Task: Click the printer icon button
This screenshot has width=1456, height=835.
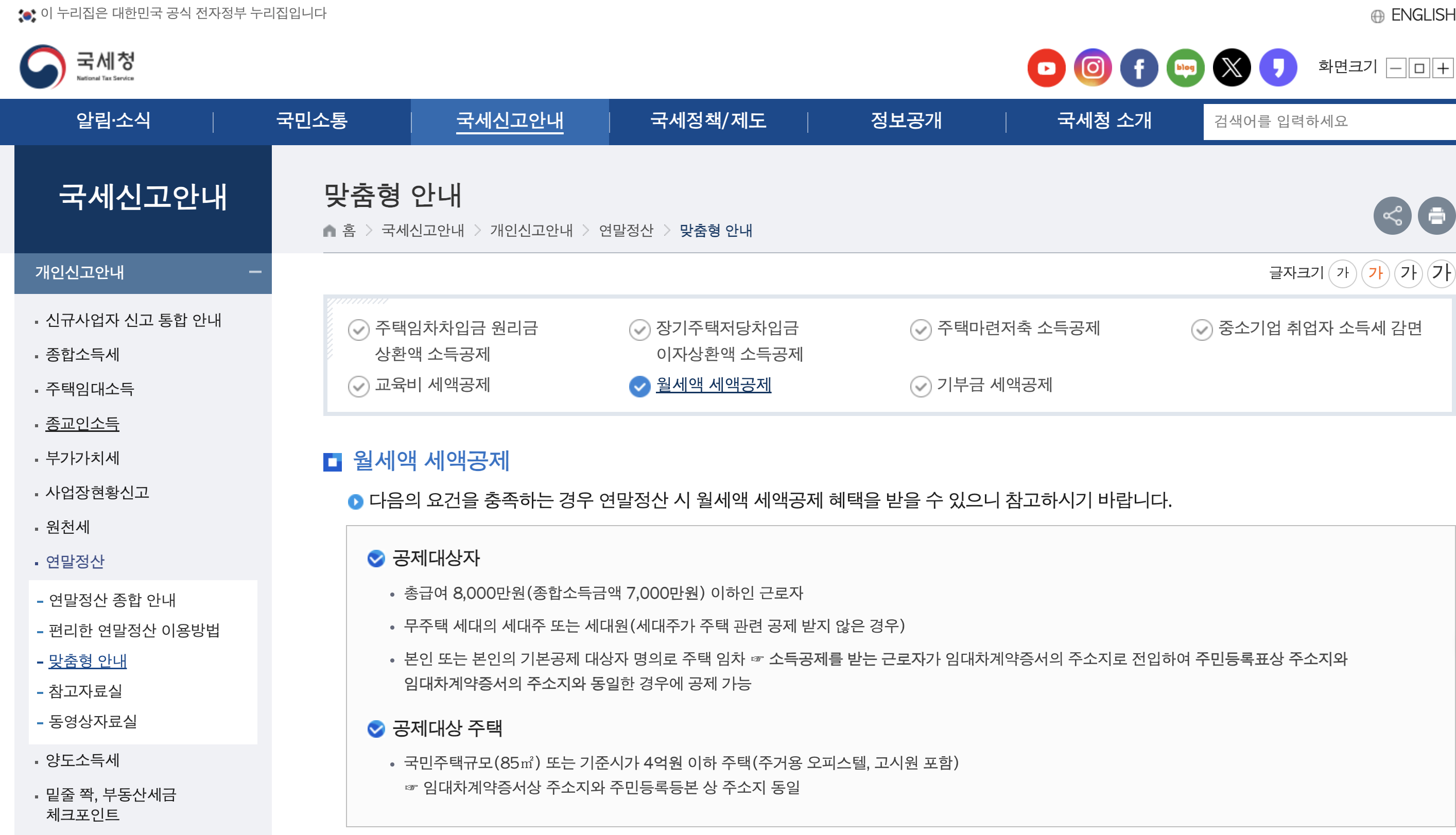Action: pos(1436,216)
